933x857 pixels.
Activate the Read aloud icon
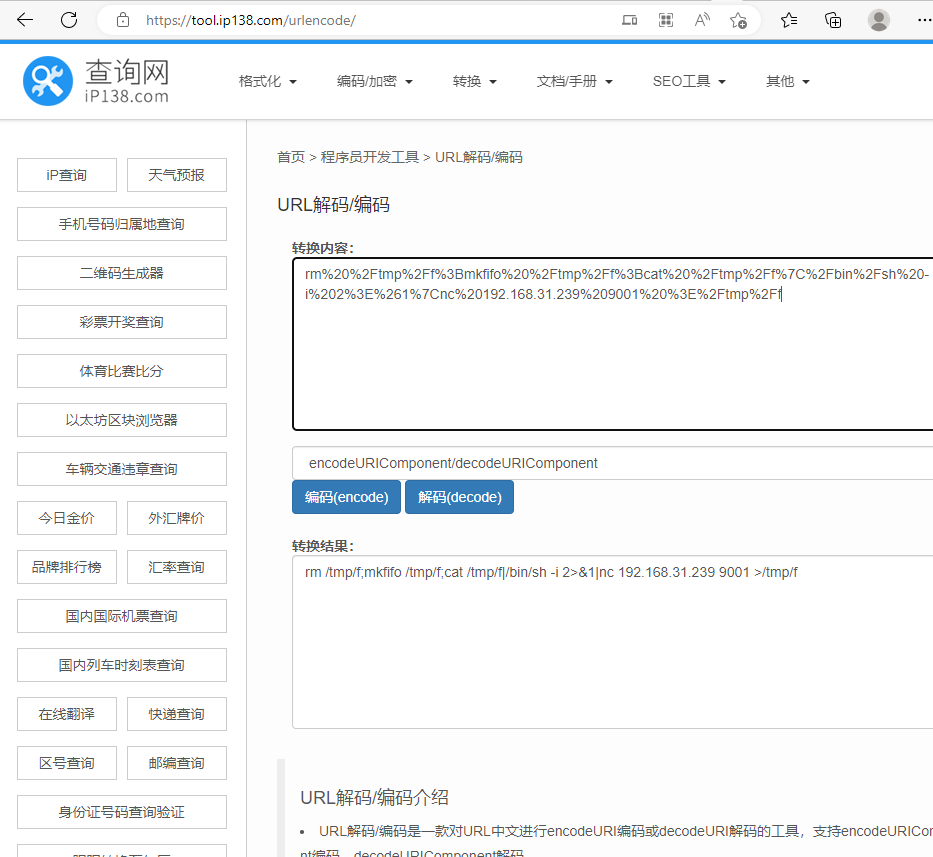[x=702, y=20]
